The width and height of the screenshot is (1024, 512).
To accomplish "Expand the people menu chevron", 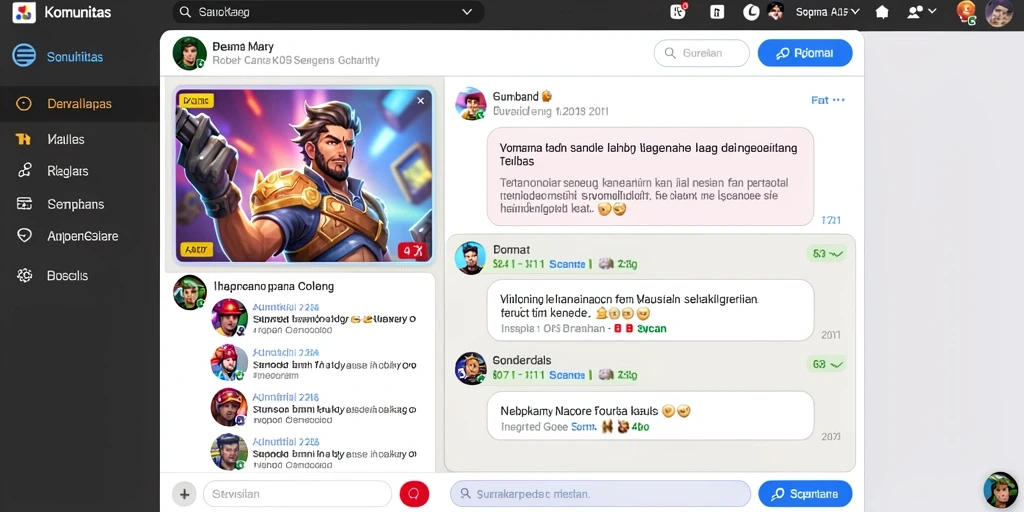I will pyautogui.click(x=933, y=11).
